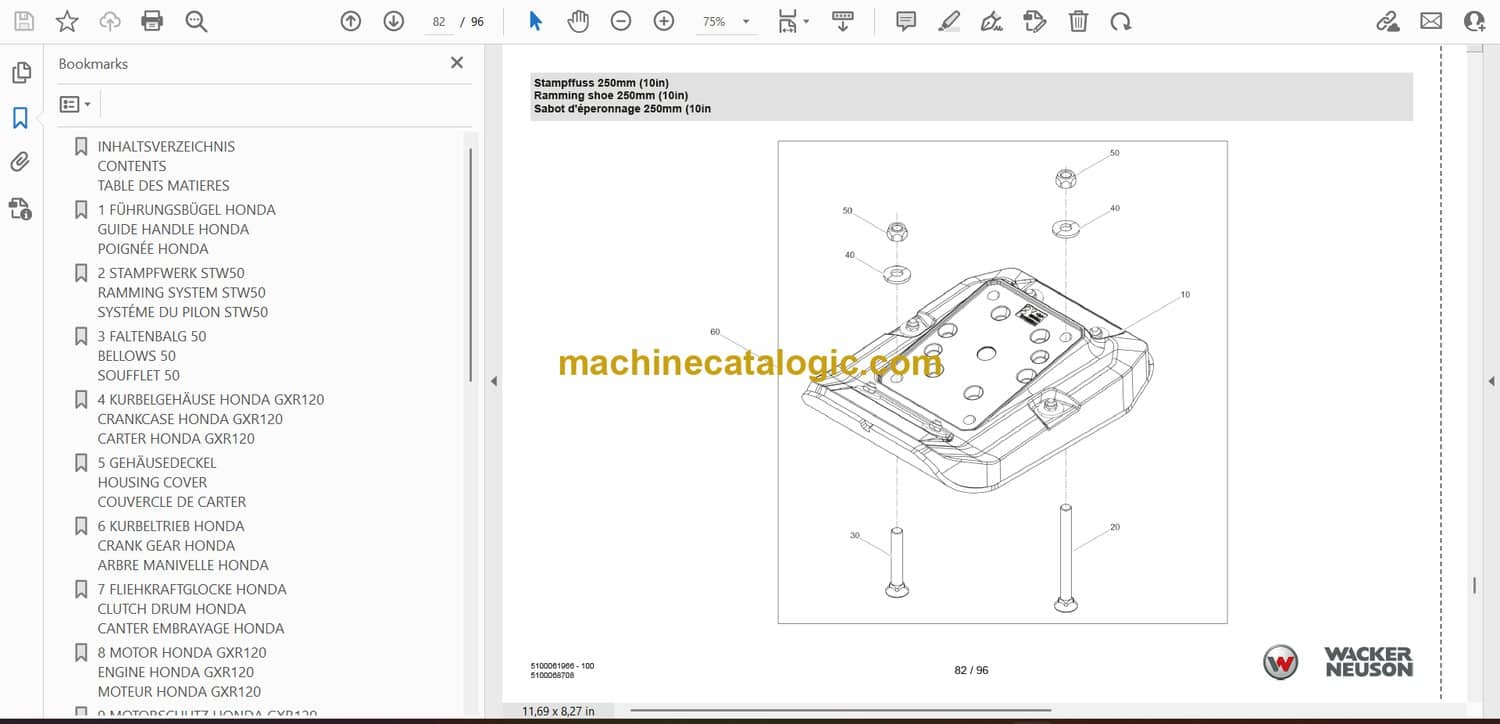Go to next page with down arrow
1500x724 pixels.
click(x=393, y=21)
